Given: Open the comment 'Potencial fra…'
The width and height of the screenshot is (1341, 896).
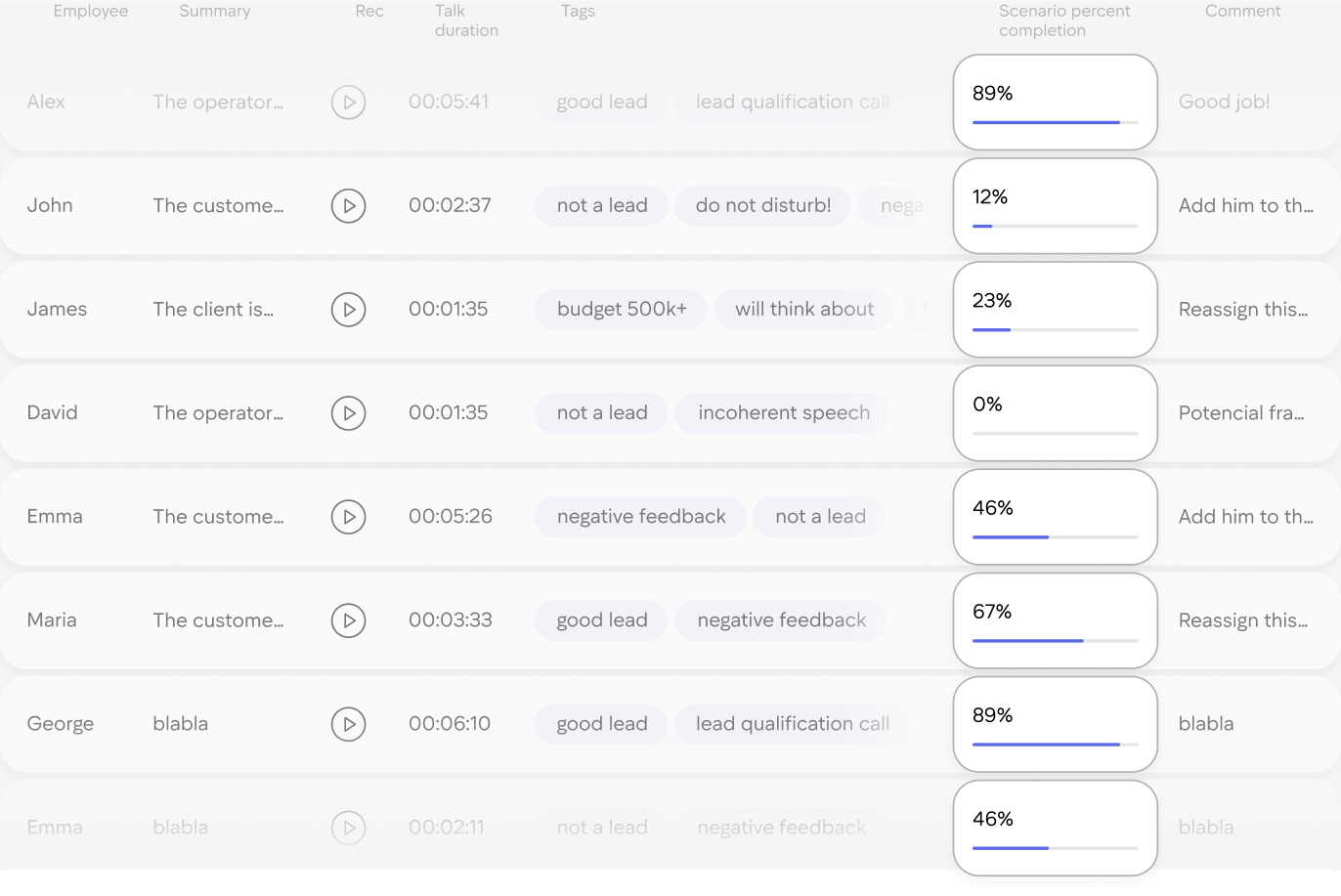Looking at the screenshot, I should tap(1241, 413).
